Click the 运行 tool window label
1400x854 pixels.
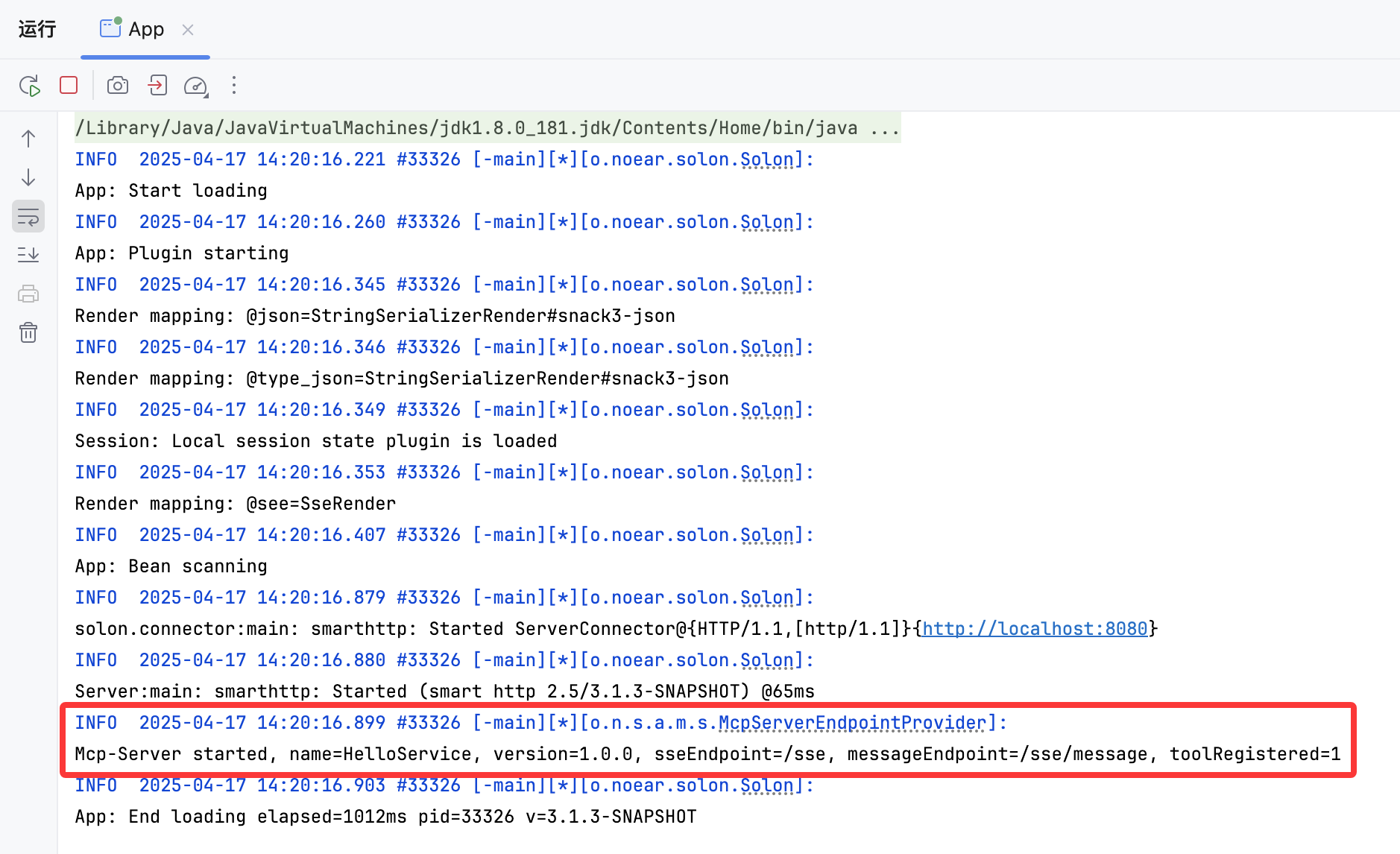(x=36, y=28)
